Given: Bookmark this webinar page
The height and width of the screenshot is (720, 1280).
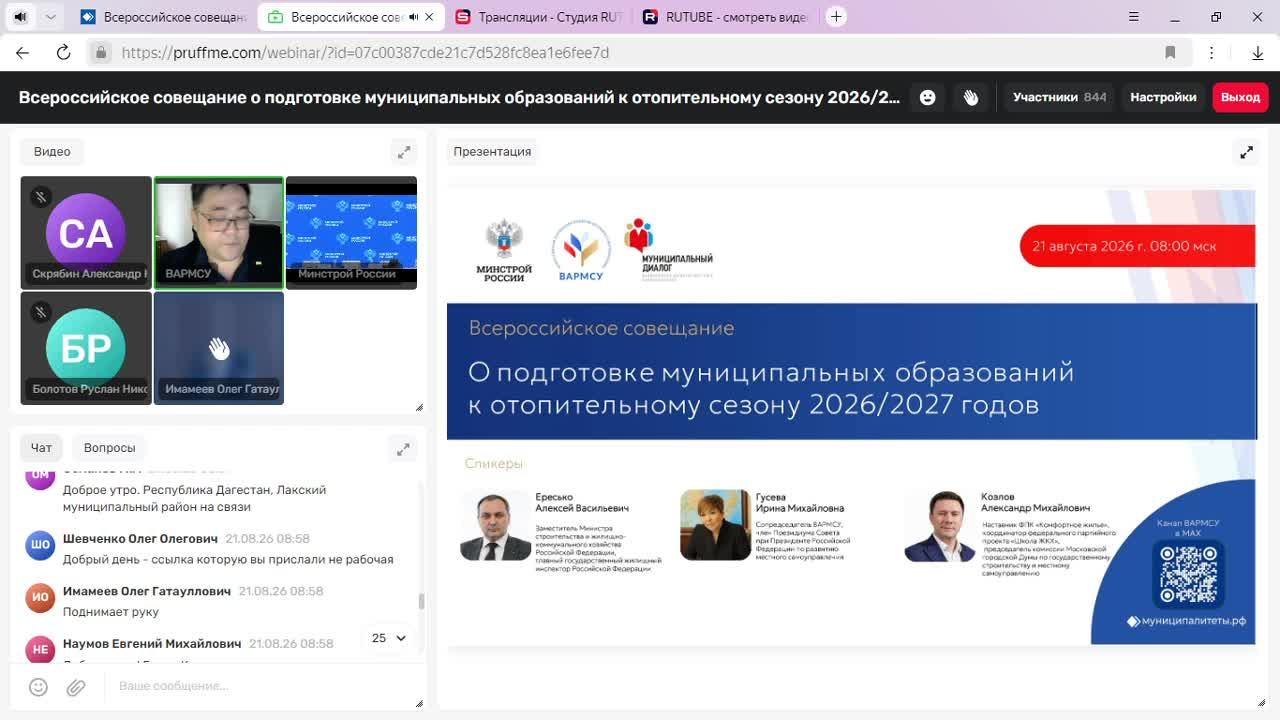Looking at the screenshot, I should click(x=1170, y=53).
